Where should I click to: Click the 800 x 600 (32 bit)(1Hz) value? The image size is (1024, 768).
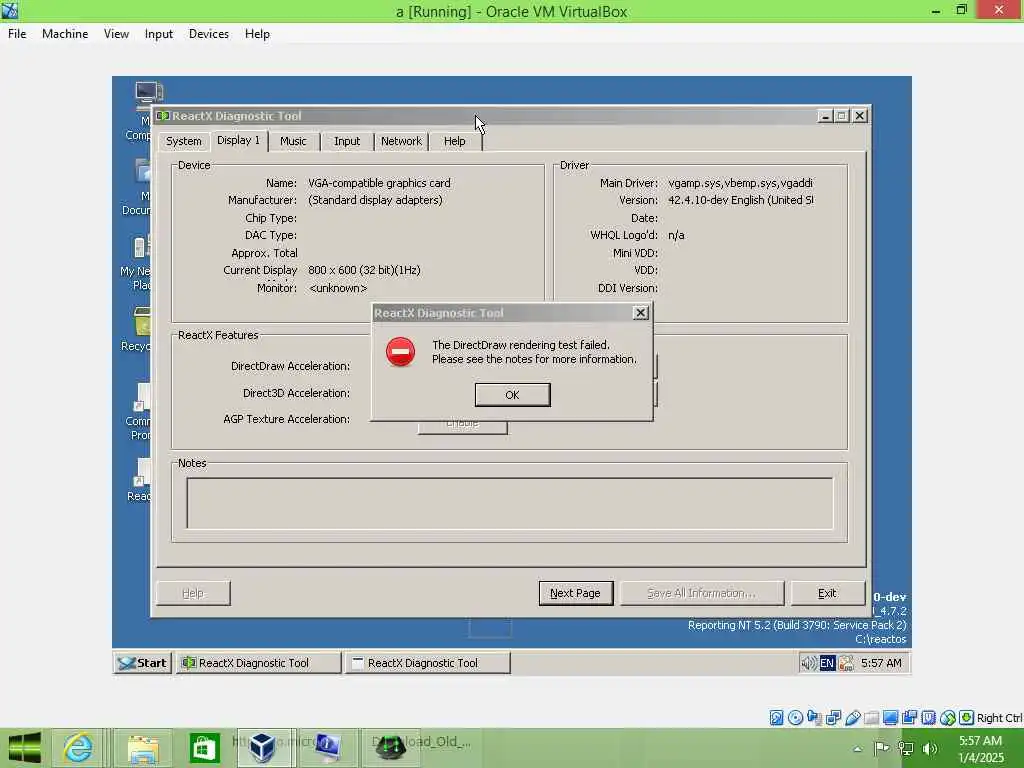tap(364, 270)
